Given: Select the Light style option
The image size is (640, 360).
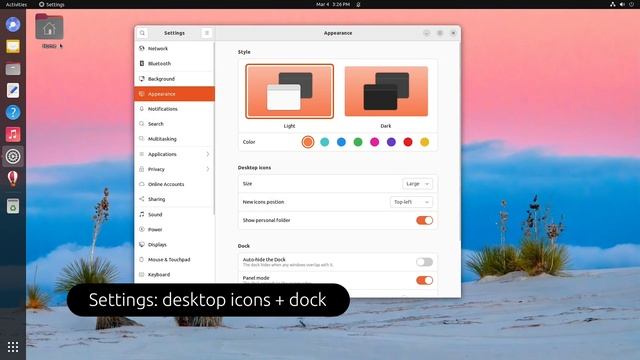Looking at the screenshot, I should (289, 91).
